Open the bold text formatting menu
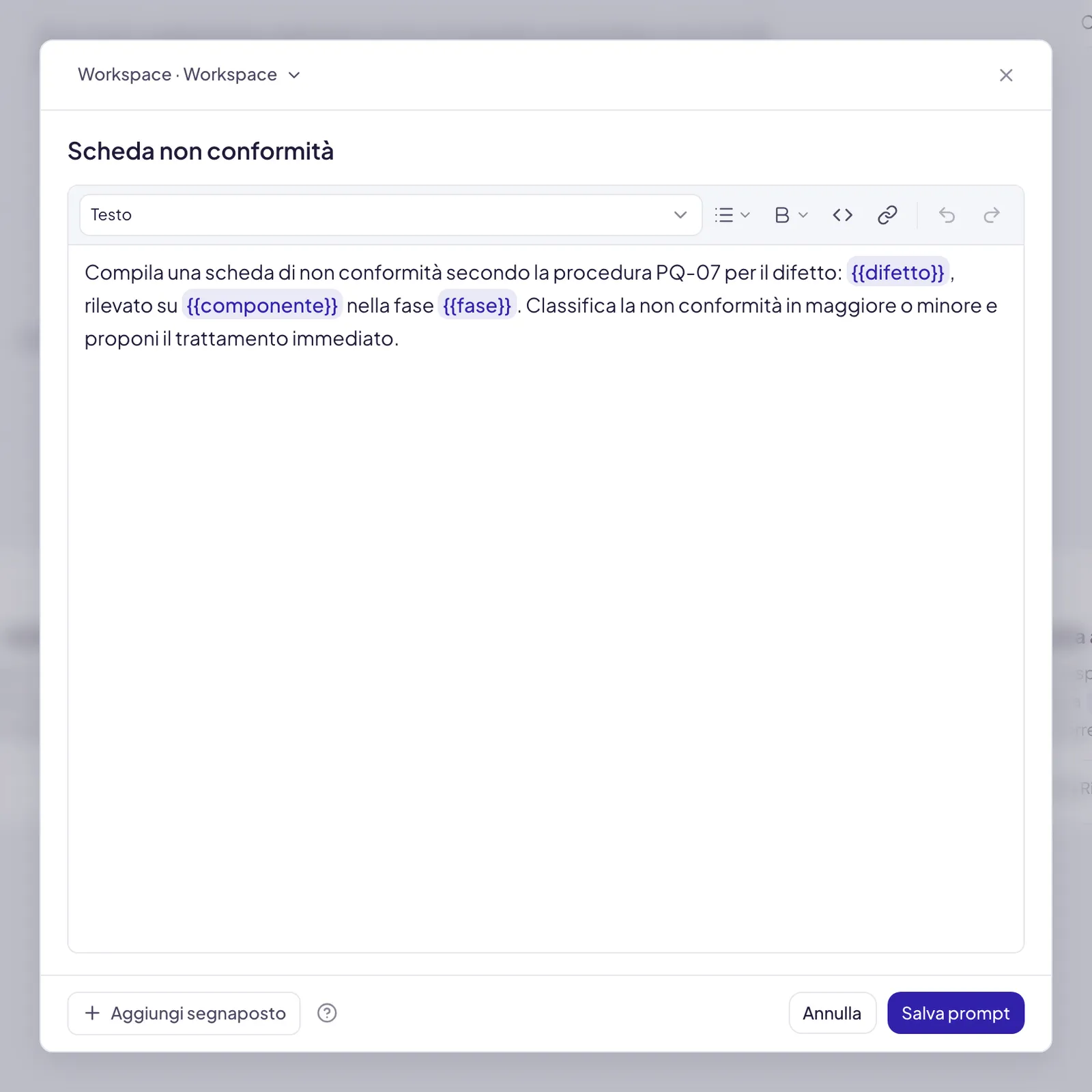 pyautogui.click(x=791, y=215)
